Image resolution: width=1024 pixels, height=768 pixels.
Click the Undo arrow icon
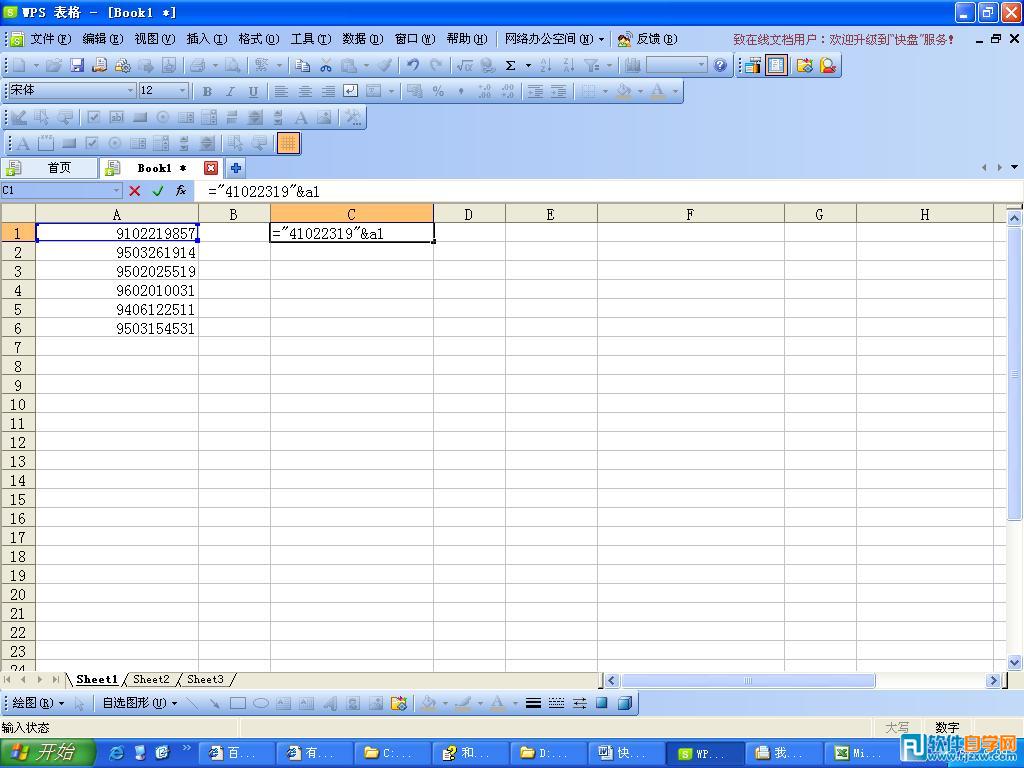point(413,65)
